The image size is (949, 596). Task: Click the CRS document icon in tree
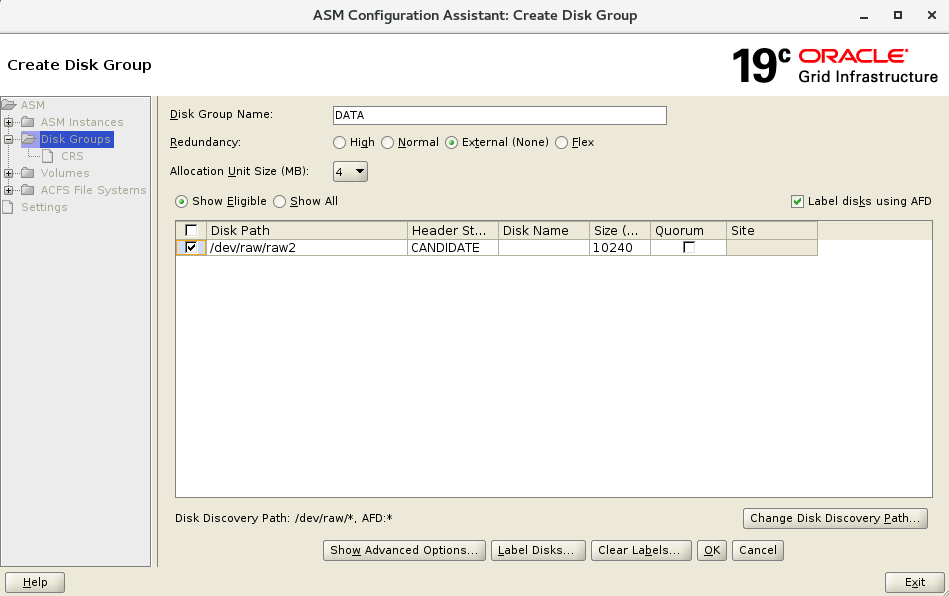click(x=48, y=156)
